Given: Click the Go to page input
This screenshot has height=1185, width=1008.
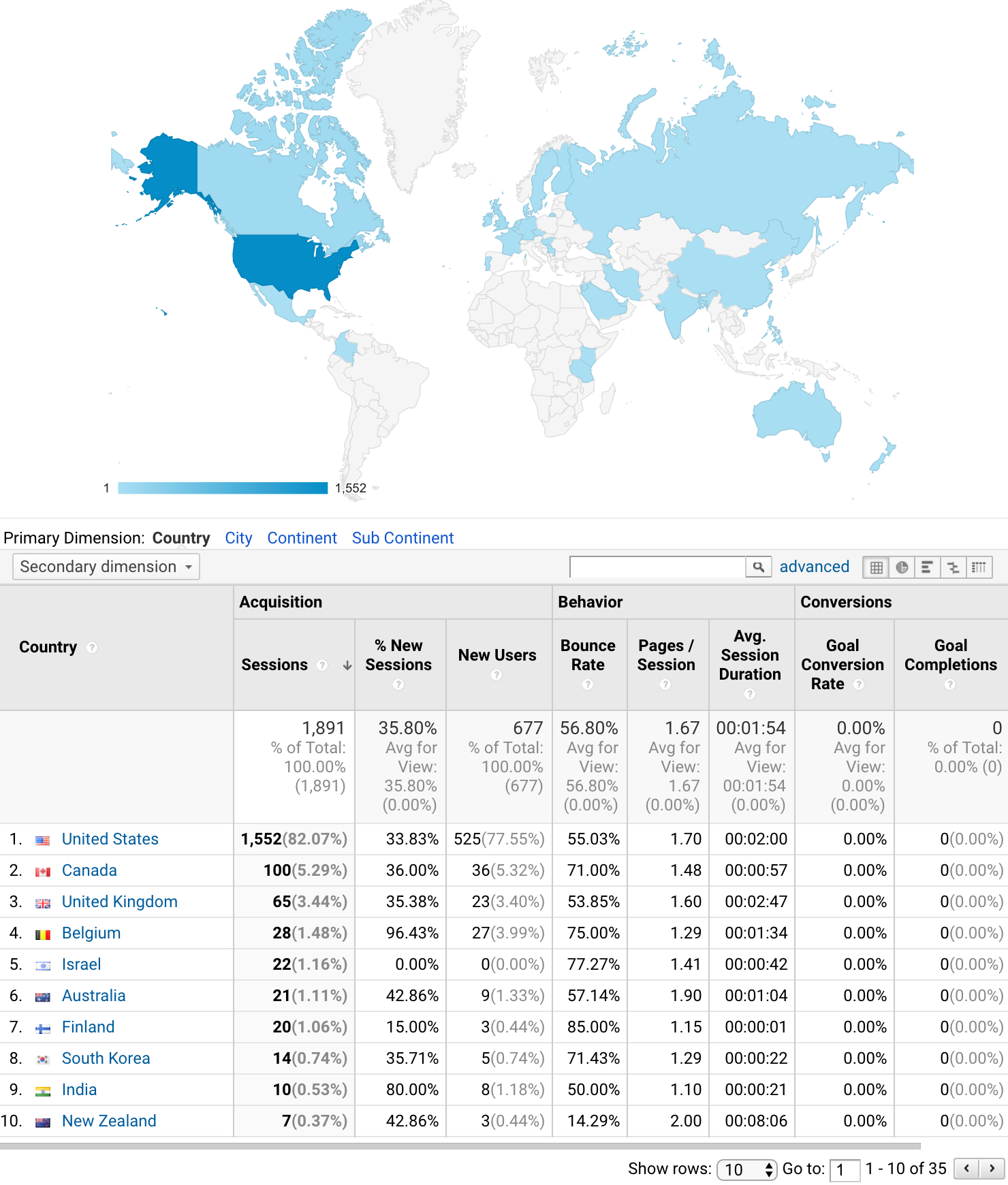Looking at the screenshot, I should coord(845,1169).
